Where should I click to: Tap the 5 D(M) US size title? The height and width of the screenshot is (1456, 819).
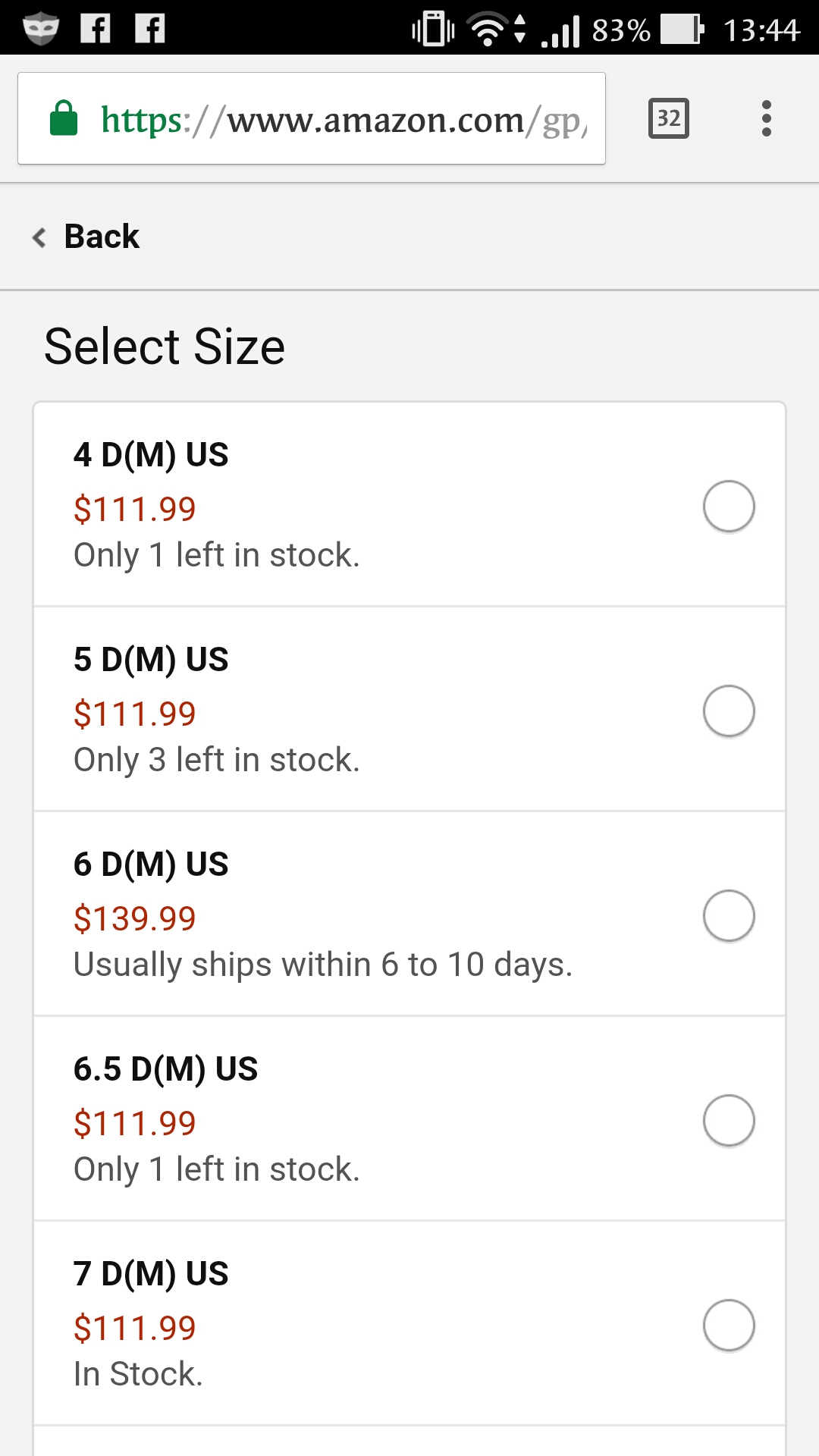[x=151, y=660]
